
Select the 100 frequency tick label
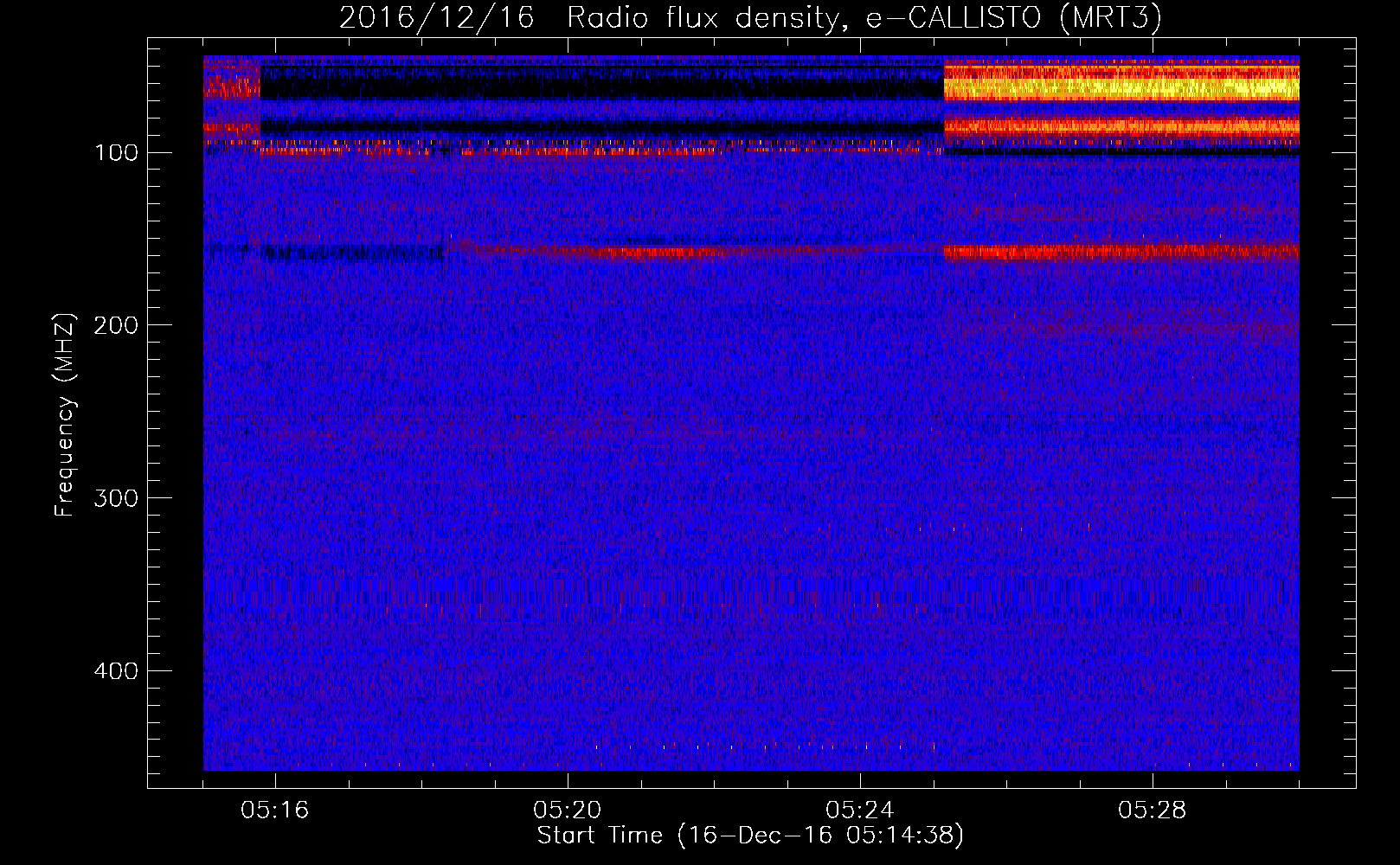tap(116, 153)
